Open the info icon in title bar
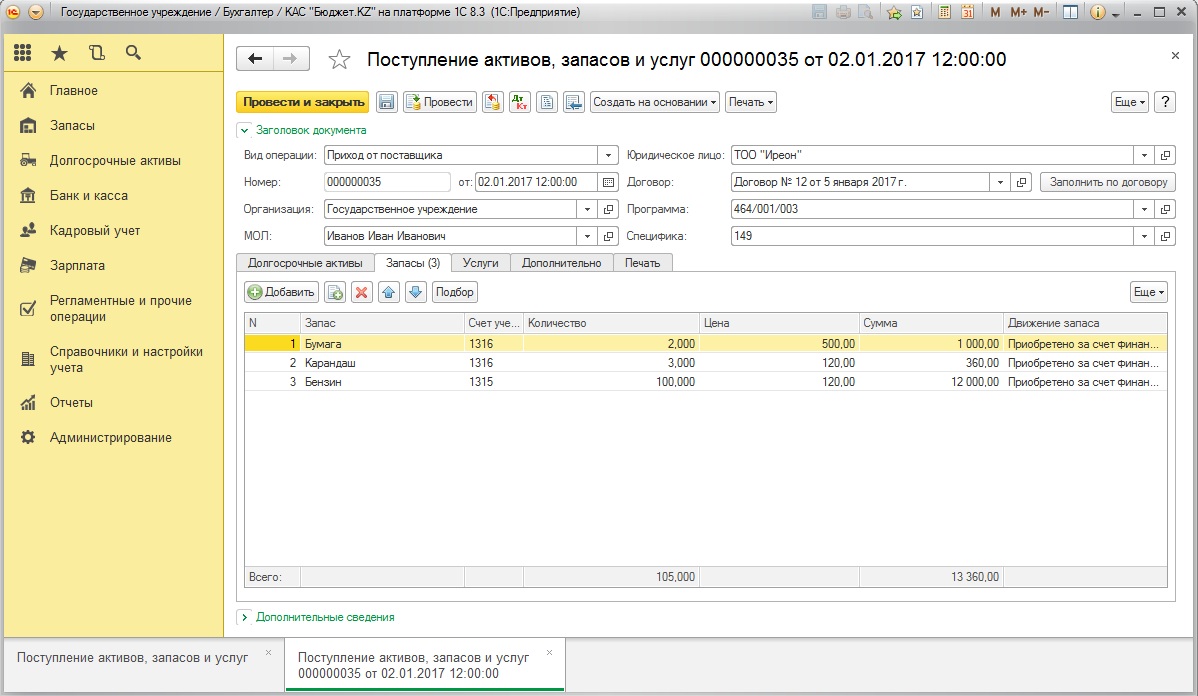The width and height of the screenshot is (1198, 696). point(1098,12)
